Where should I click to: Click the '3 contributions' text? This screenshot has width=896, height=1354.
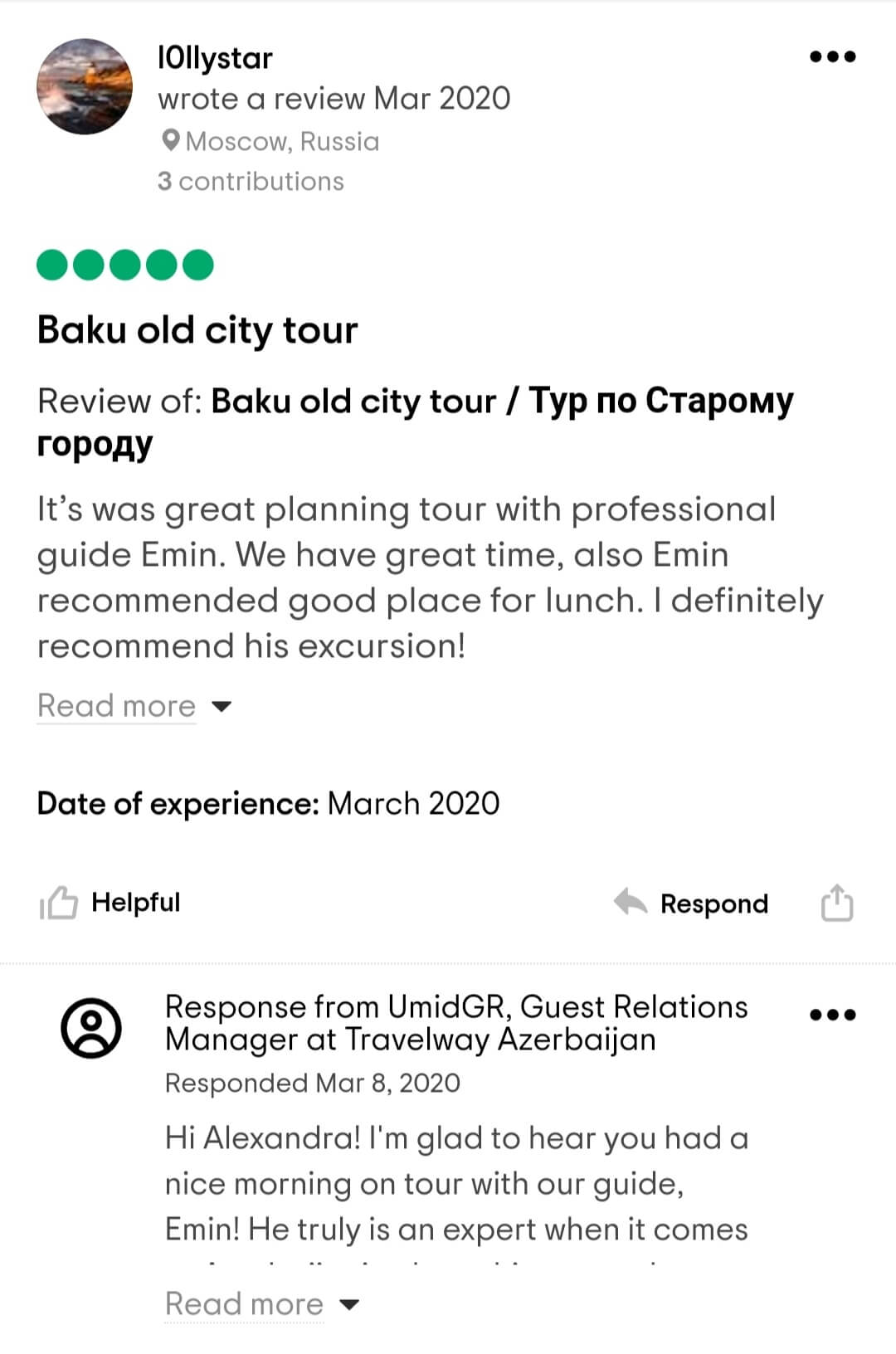[251, 182]
